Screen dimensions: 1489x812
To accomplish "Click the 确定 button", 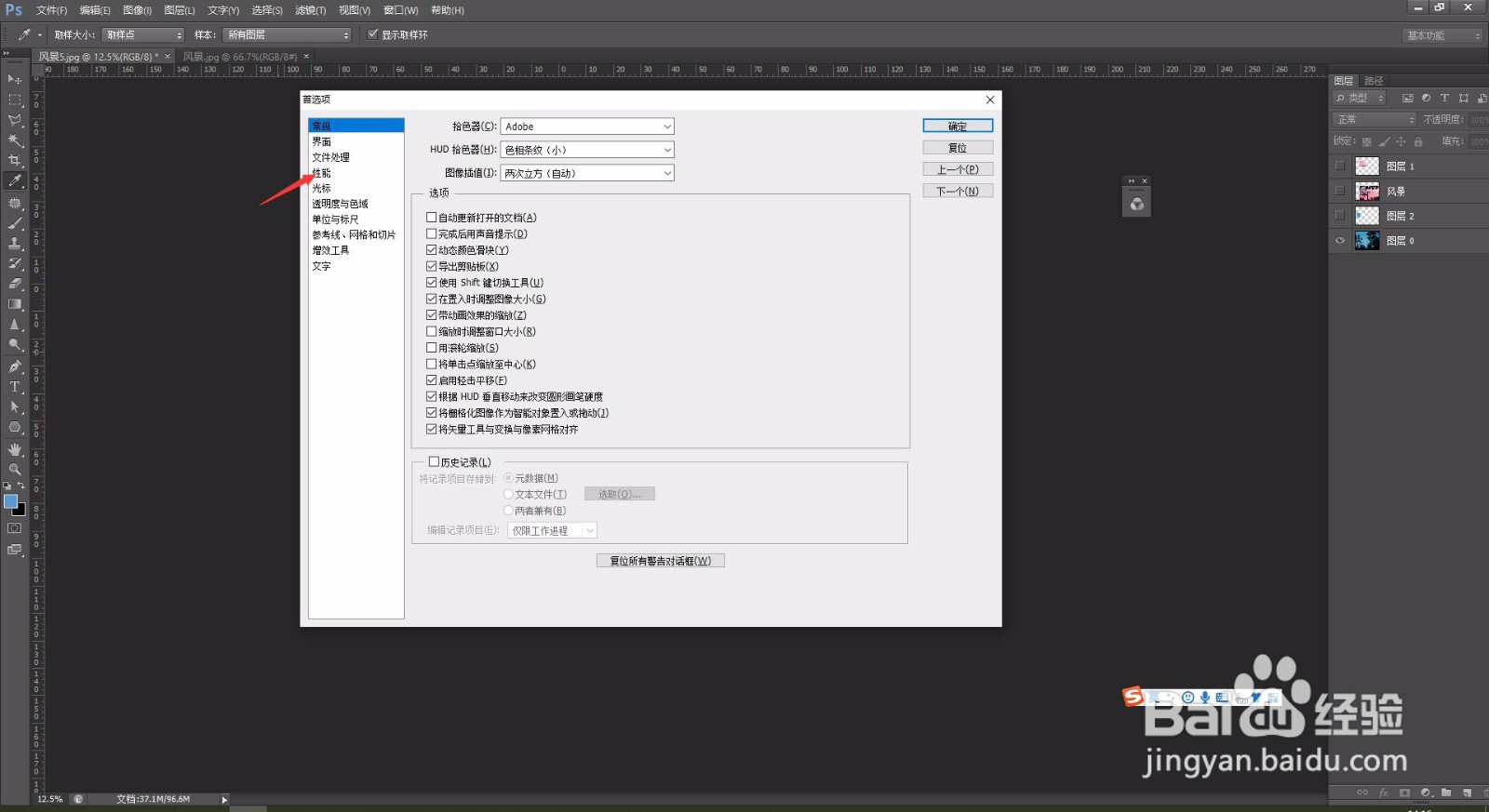I will tap(958, 126).
